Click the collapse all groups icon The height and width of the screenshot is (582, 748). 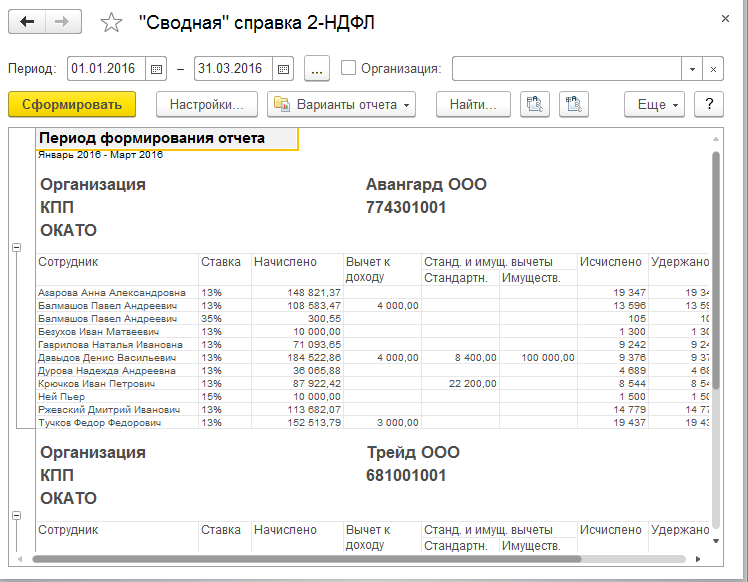574,104
